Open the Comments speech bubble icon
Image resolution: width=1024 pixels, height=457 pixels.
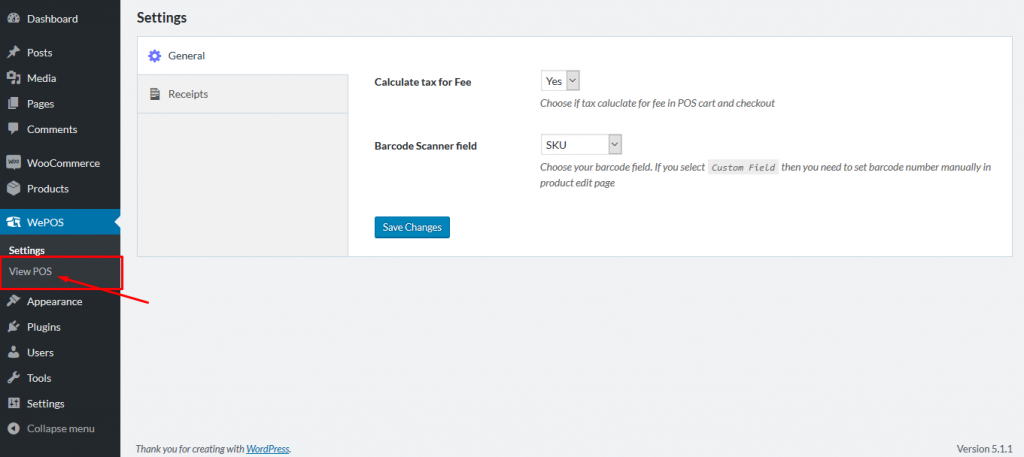pyautogui.click(x=13, y=129)
